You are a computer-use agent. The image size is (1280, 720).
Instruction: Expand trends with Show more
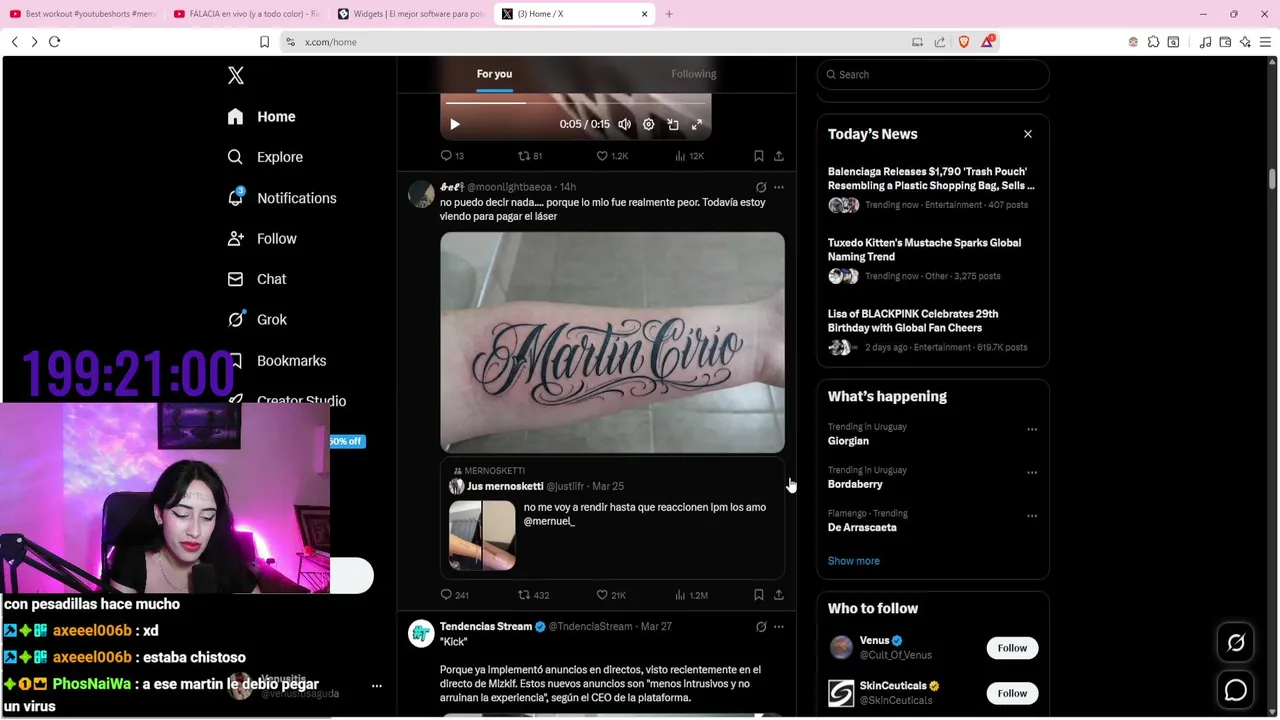(854, 561)
